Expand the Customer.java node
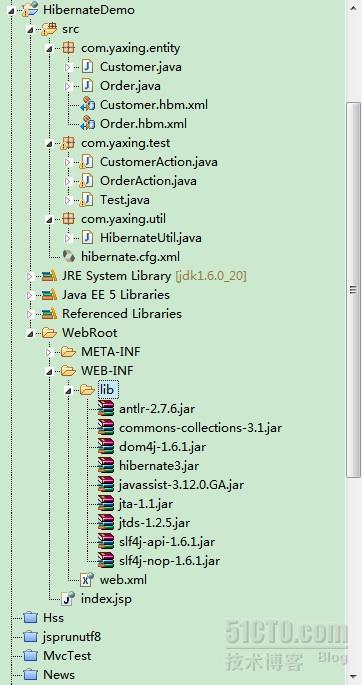362x685 pixels. (68, 67)
